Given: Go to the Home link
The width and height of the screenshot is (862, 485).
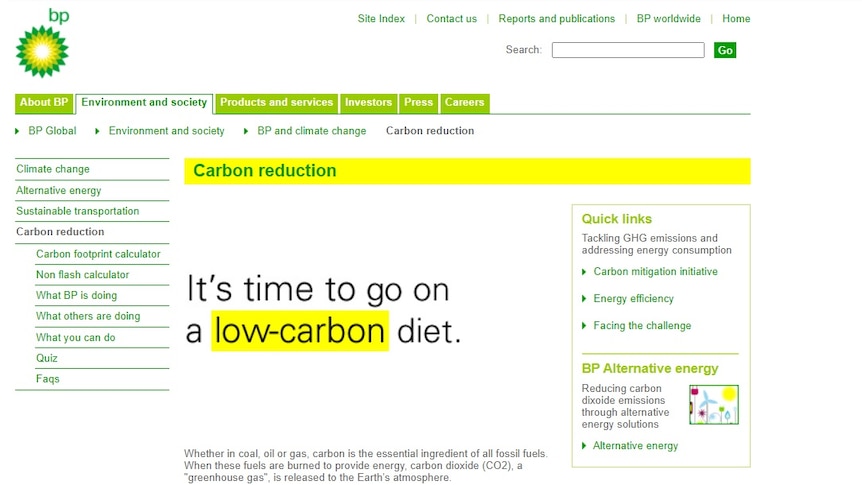Looking at the screenshot, I should coord(736,19).
